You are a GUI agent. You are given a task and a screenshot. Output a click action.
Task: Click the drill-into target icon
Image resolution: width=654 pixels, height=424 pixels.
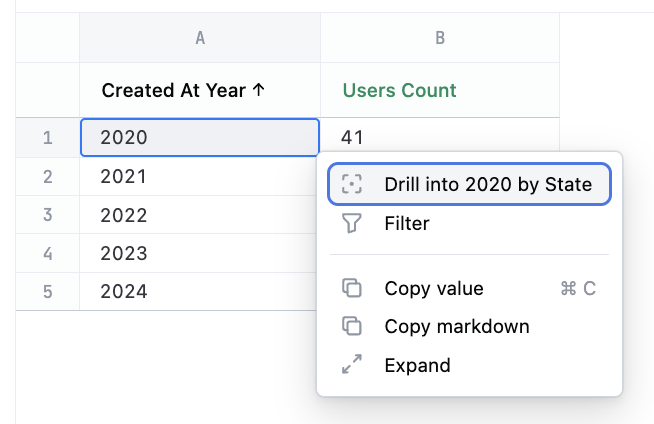coord(351,184)
